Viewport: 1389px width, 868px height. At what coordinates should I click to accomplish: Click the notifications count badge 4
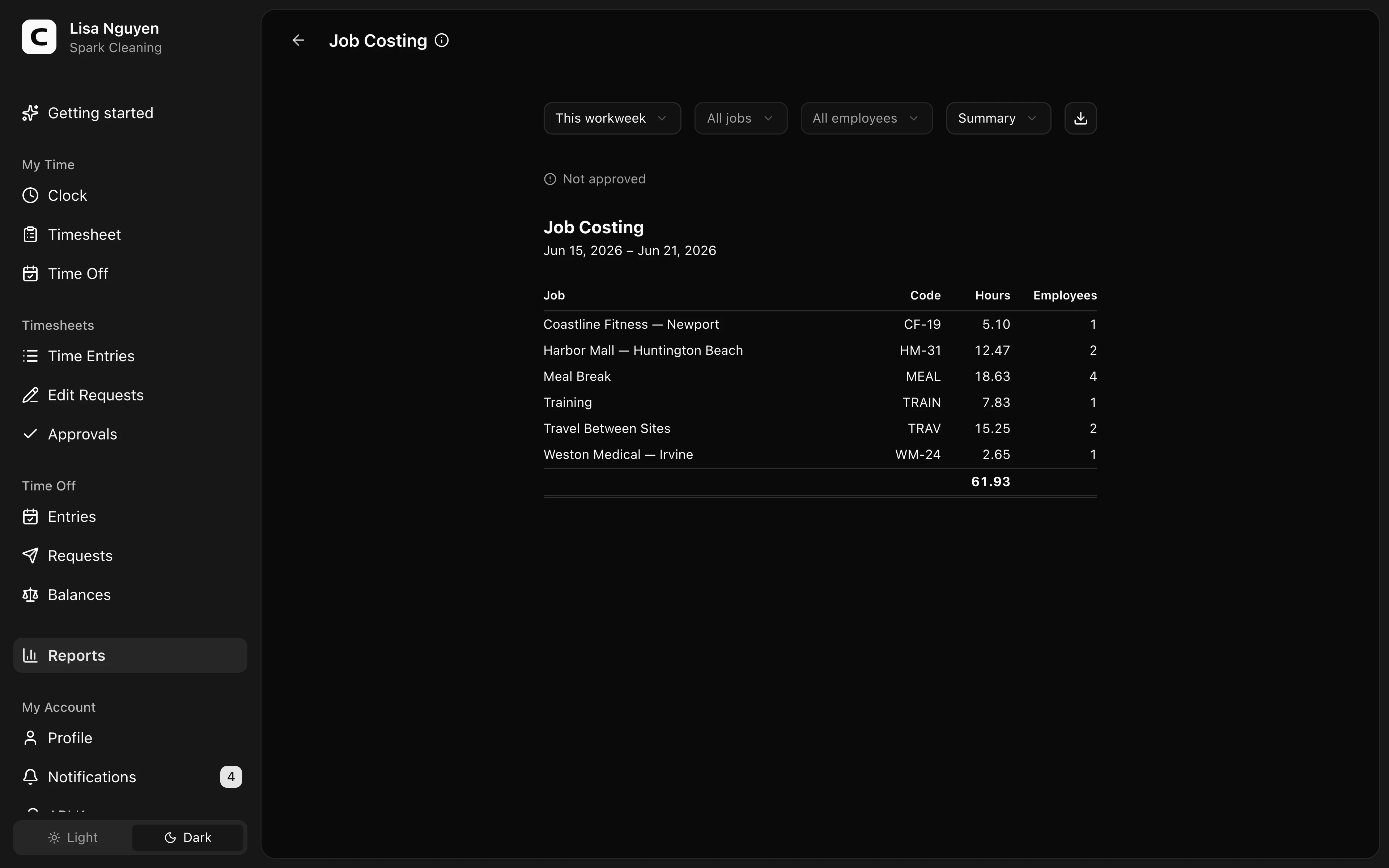click(x=231, y=777)
